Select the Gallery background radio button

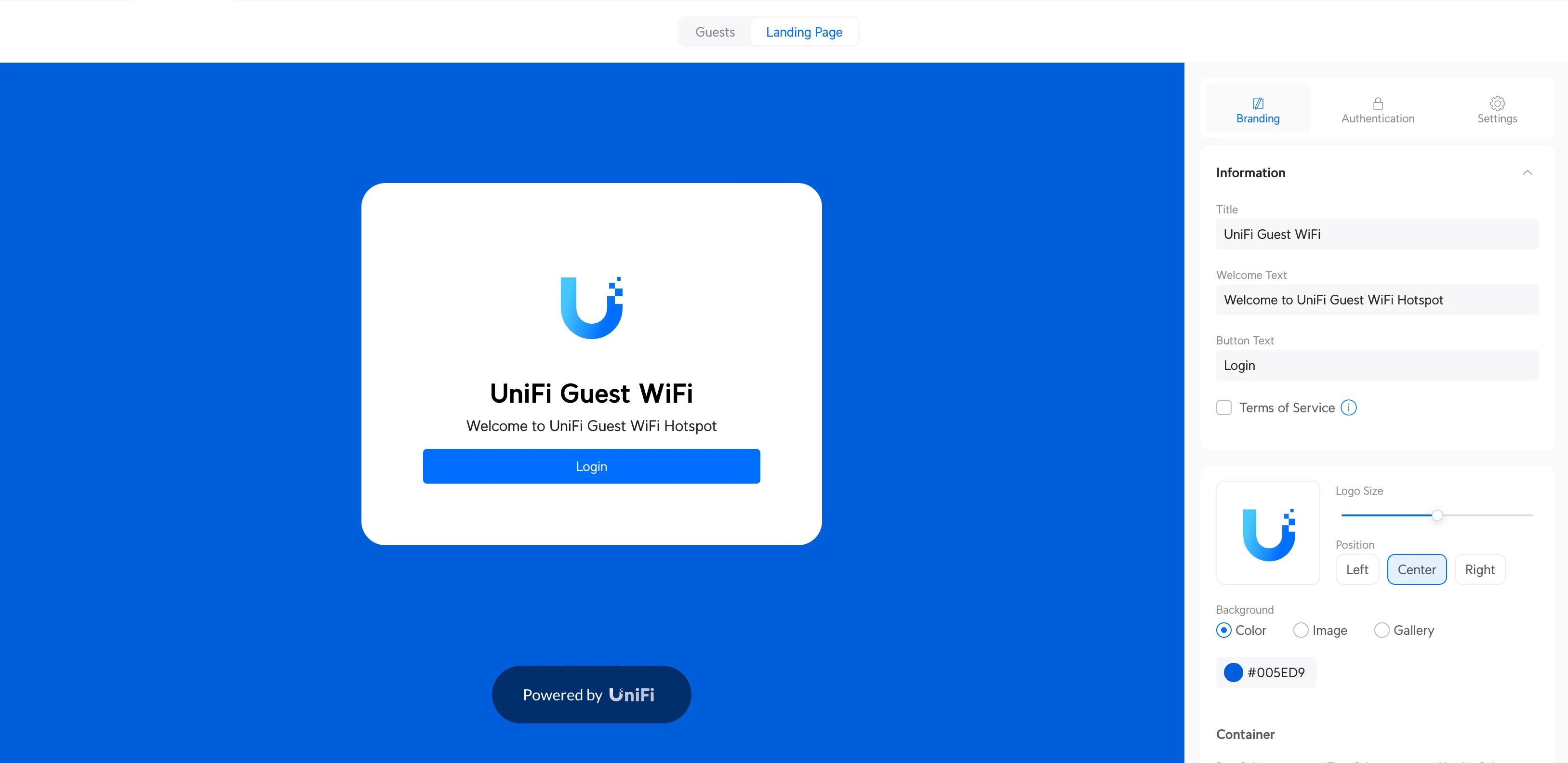click(1382, 630)
